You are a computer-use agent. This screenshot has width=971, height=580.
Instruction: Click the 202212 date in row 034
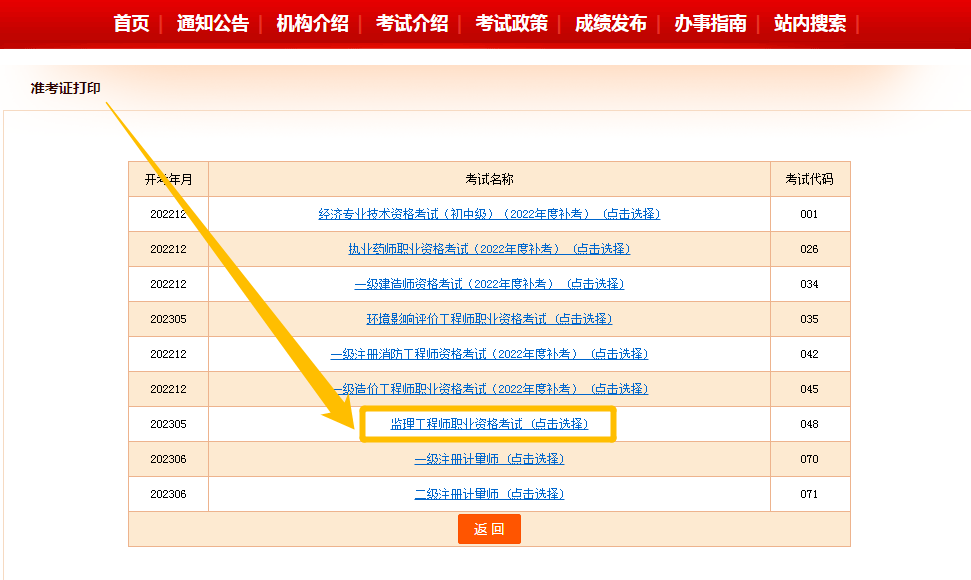click(168, 284)
